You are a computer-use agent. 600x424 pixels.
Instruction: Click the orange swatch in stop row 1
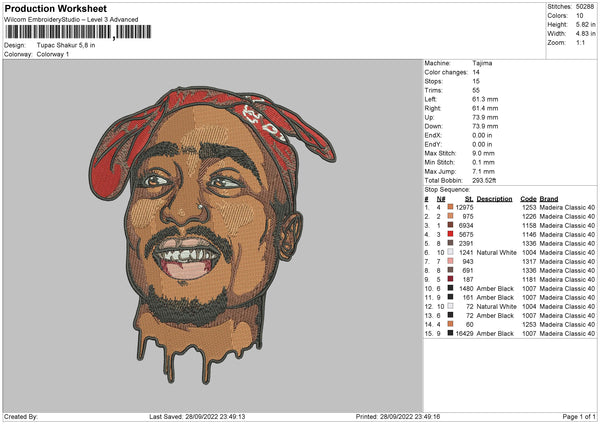tap(450, 207)
